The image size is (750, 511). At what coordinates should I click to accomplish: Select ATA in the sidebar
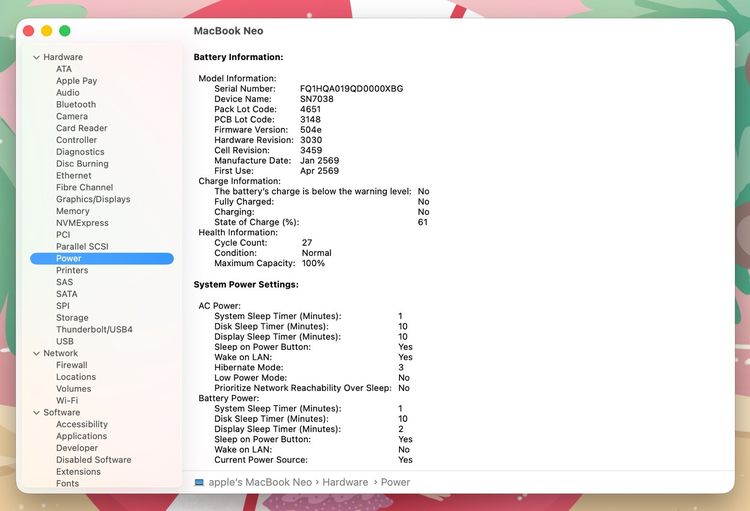(64, 69)
